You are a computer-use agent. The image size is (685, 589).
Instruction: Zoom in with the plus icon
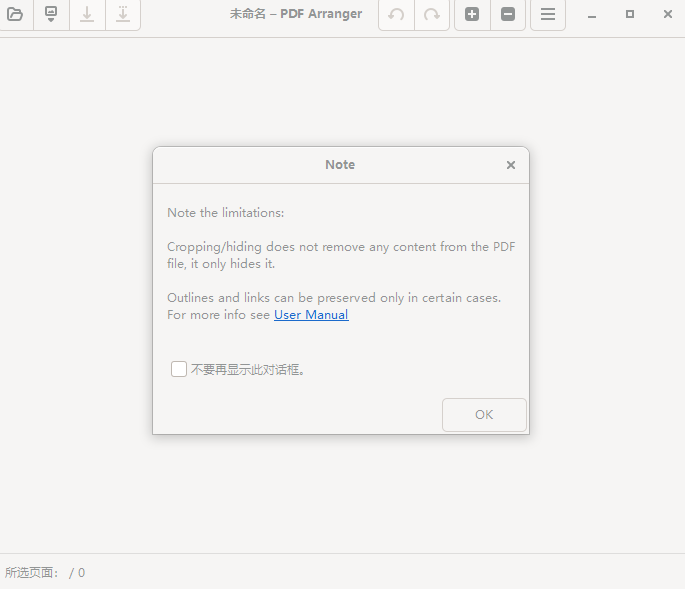[472, 15]
